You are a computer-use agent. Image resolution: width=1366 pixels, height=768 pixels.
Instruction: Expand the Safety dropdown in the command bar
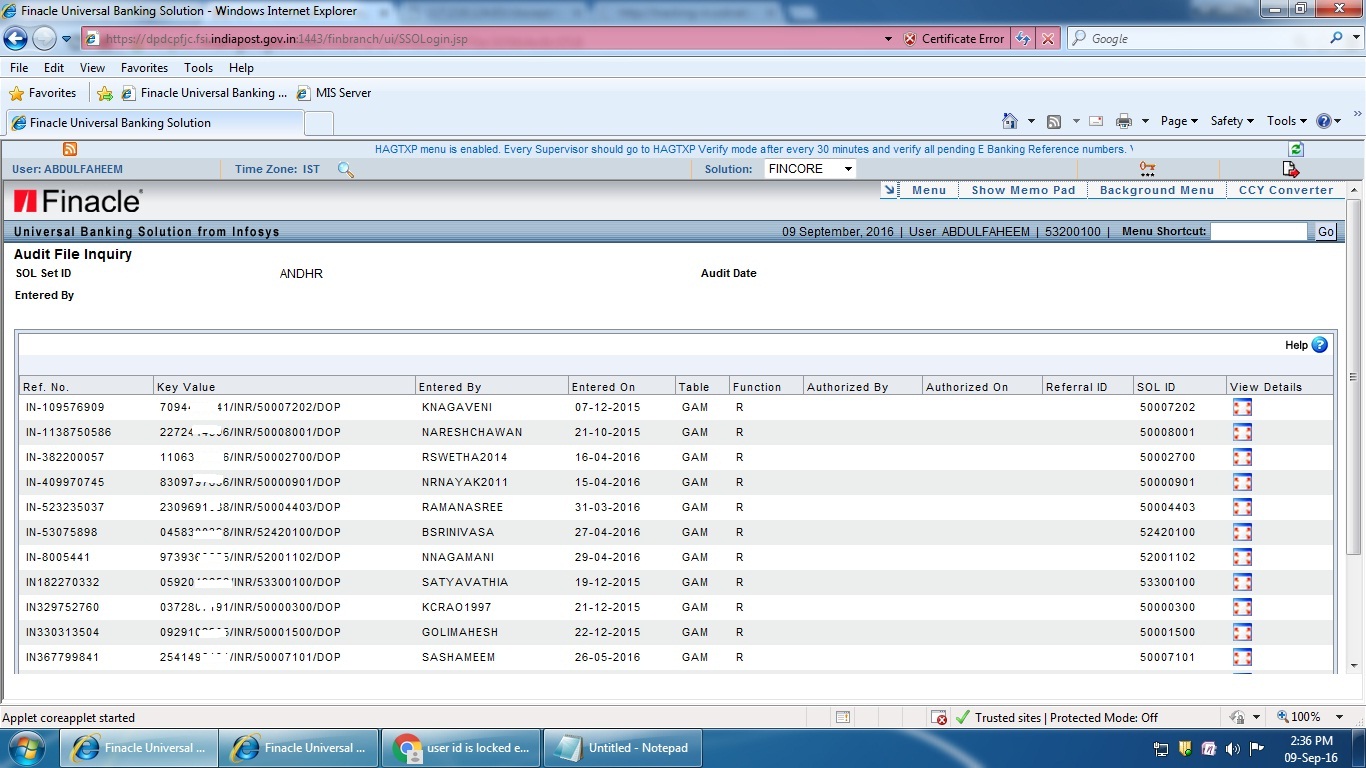pos(1232,120)
